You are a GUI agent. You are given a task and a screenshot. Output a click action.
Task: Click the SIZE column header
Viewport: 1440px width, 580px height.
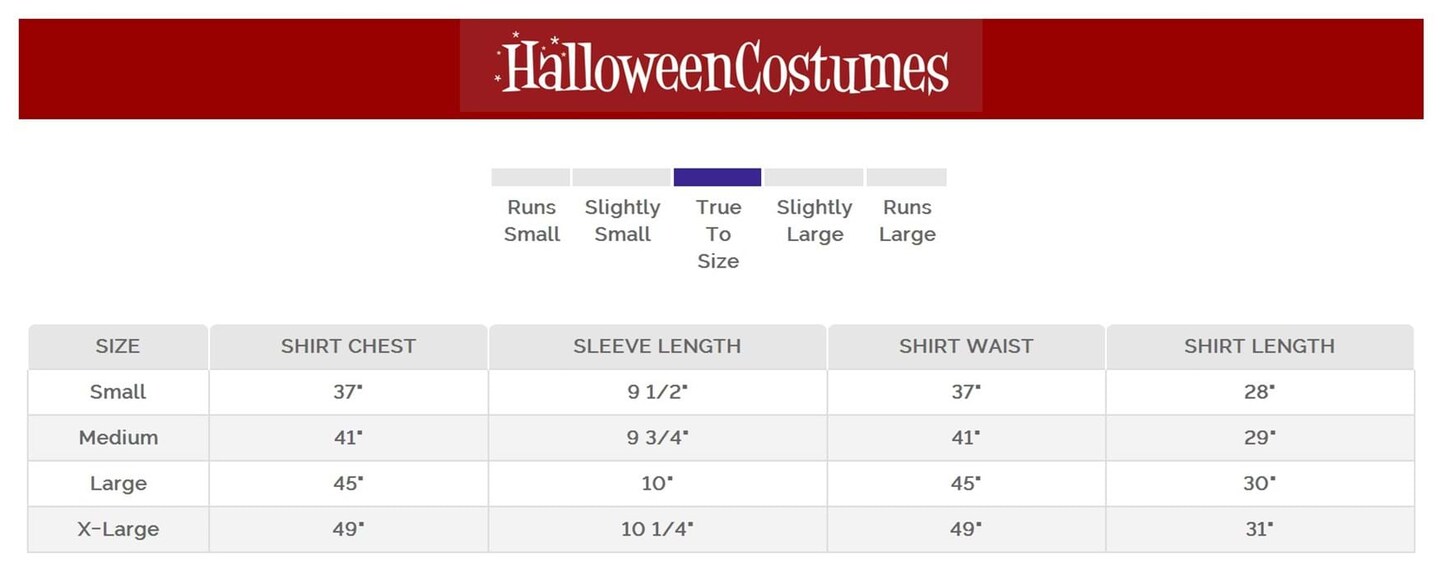(x=118, y=347)
